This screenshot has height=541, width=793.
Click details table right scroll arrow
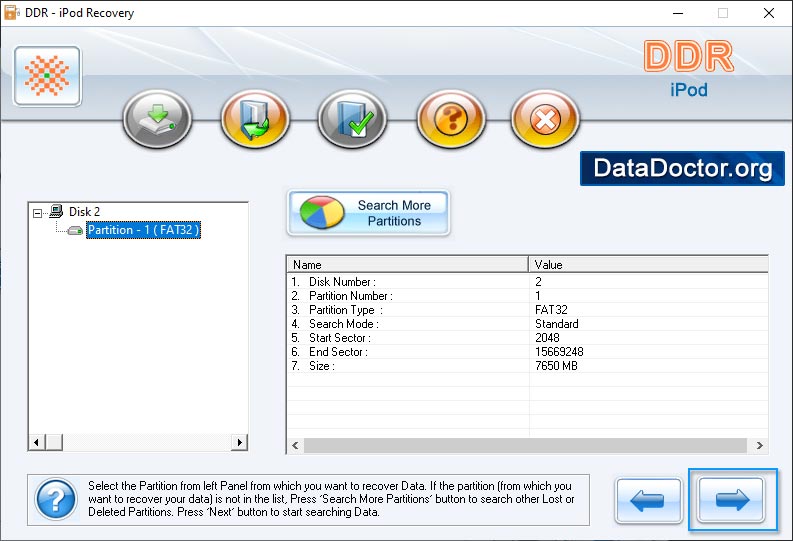760,445
